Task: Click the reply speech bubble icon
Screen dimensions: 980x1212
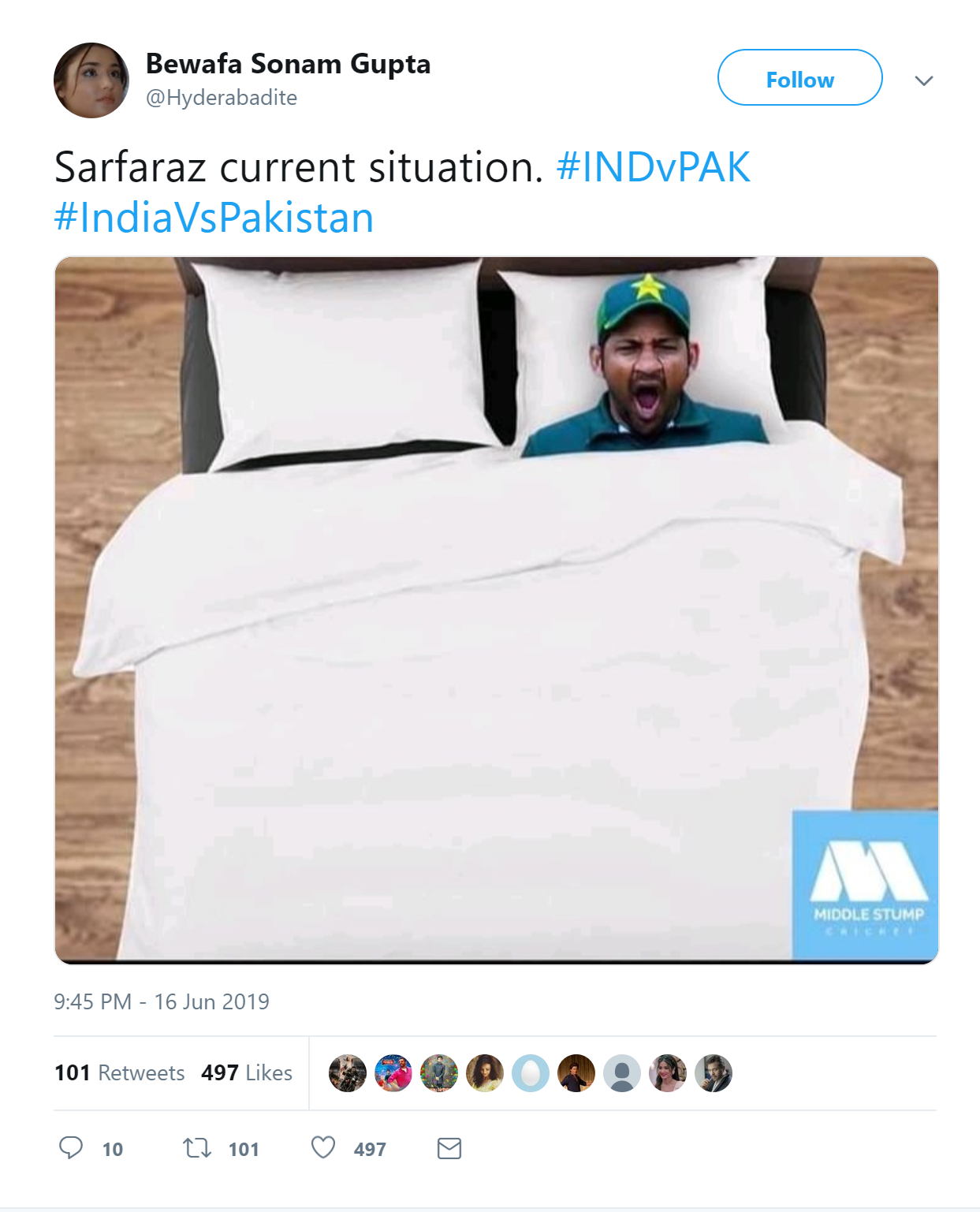Action: tap(71, 1147)
